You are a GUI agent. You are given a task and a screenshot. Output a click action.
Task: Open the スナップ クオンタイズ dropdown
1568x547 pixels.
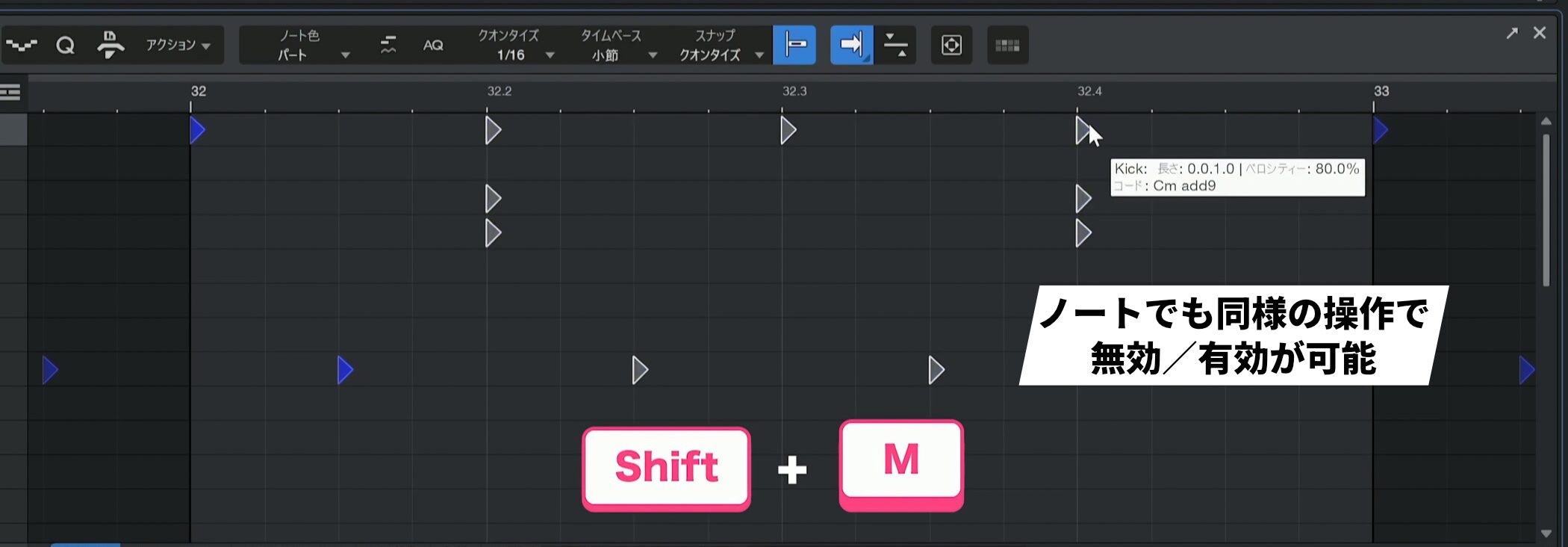(x=721, y=46)
